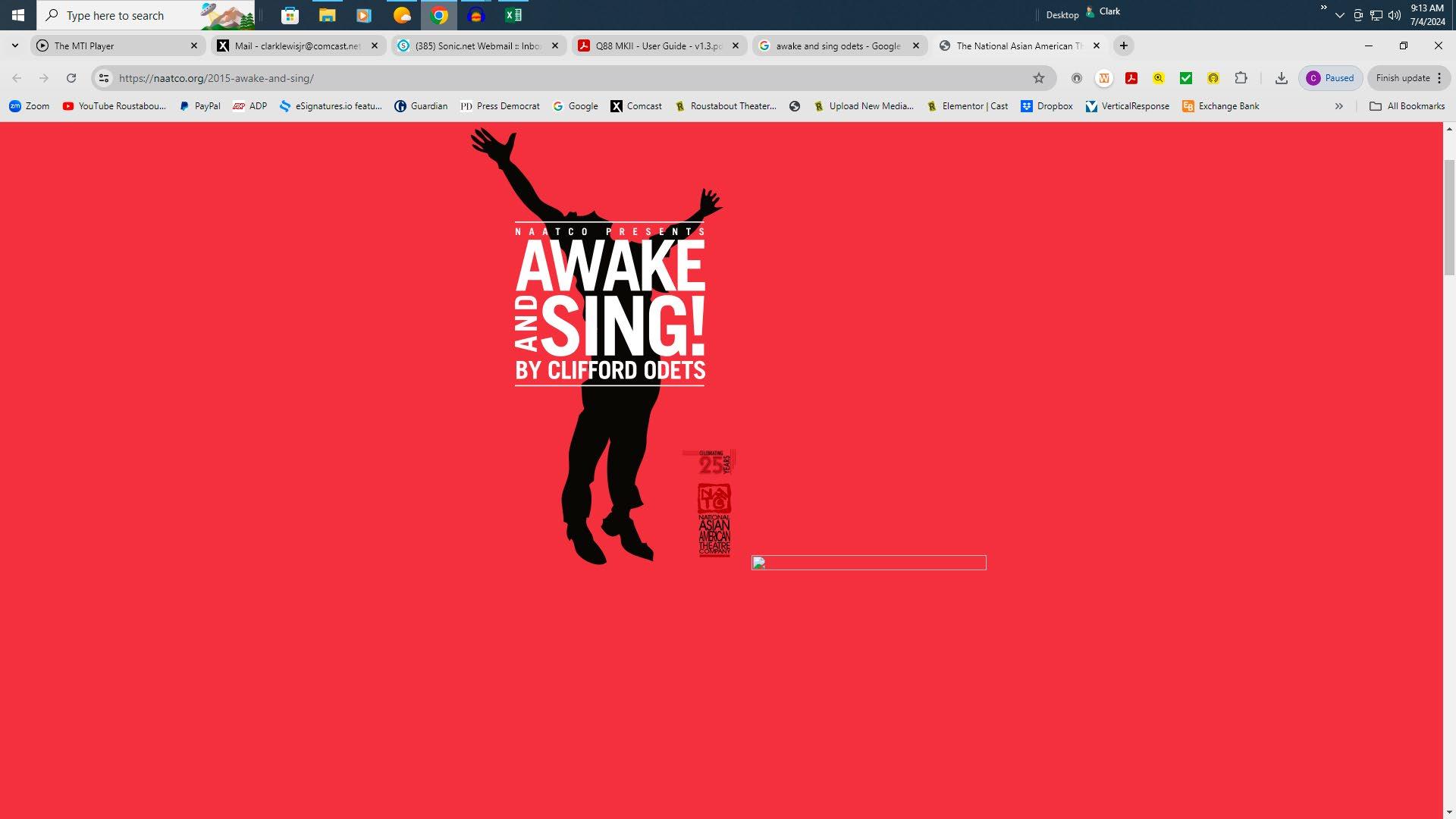
Task: Open view site information icon
Action: 104,78
